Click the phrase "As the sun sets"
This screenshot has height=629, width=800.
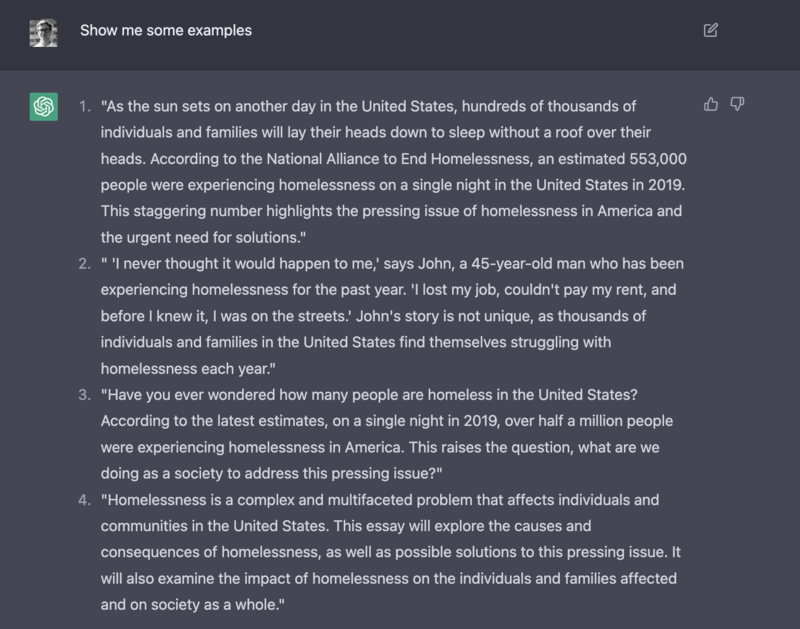pos(156,106)
